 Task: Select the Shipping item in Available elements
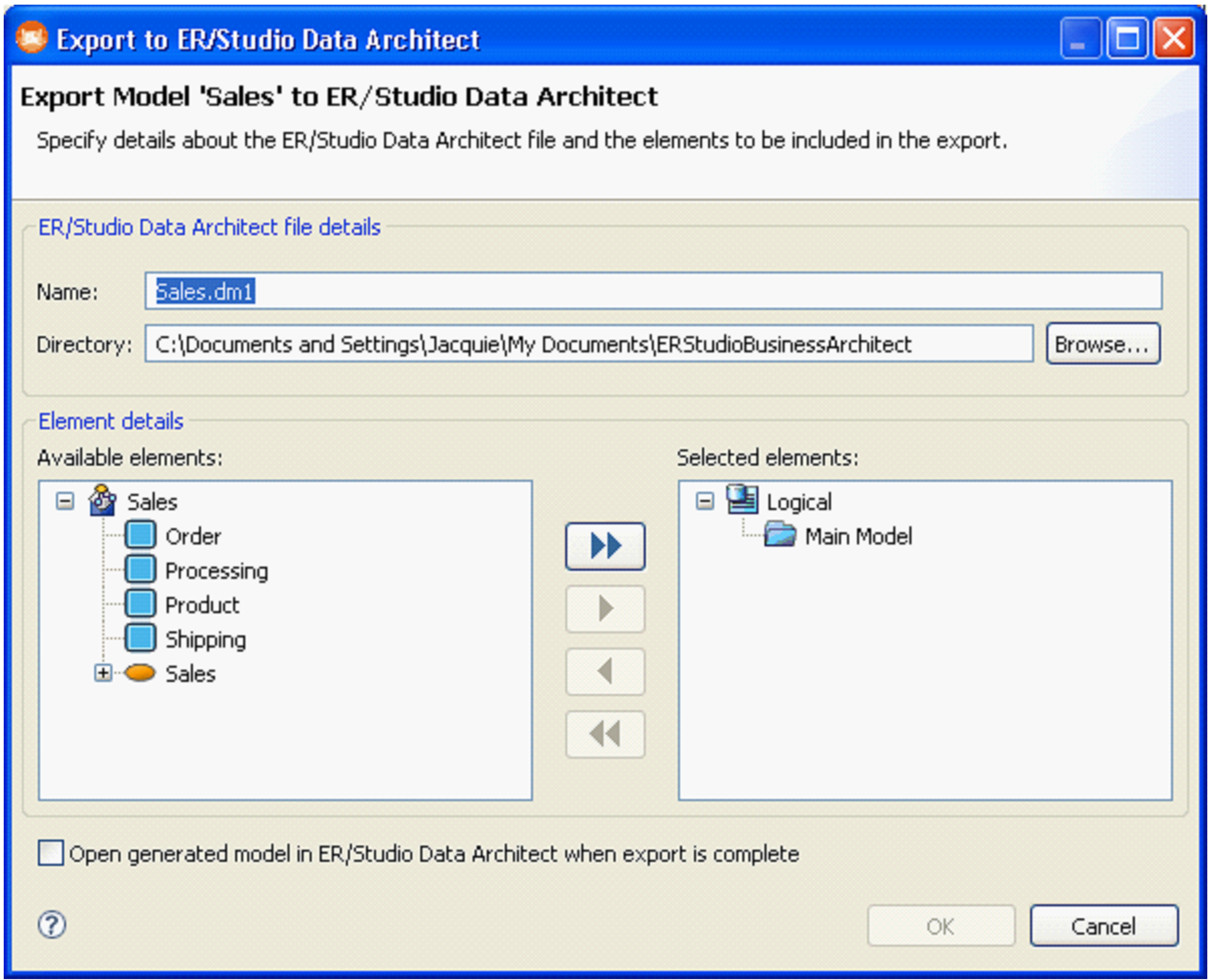(206, 639)
